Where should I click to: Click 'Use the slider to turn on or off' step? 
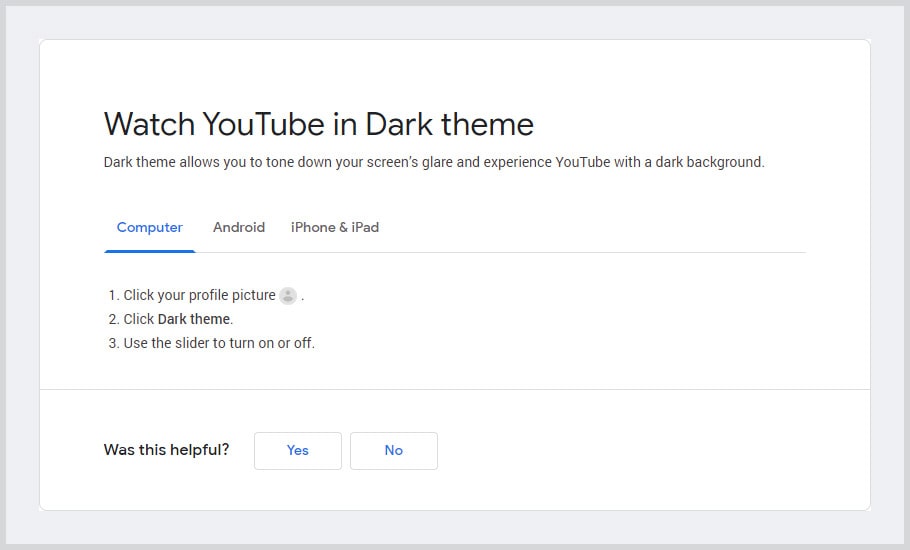[219, 343]
